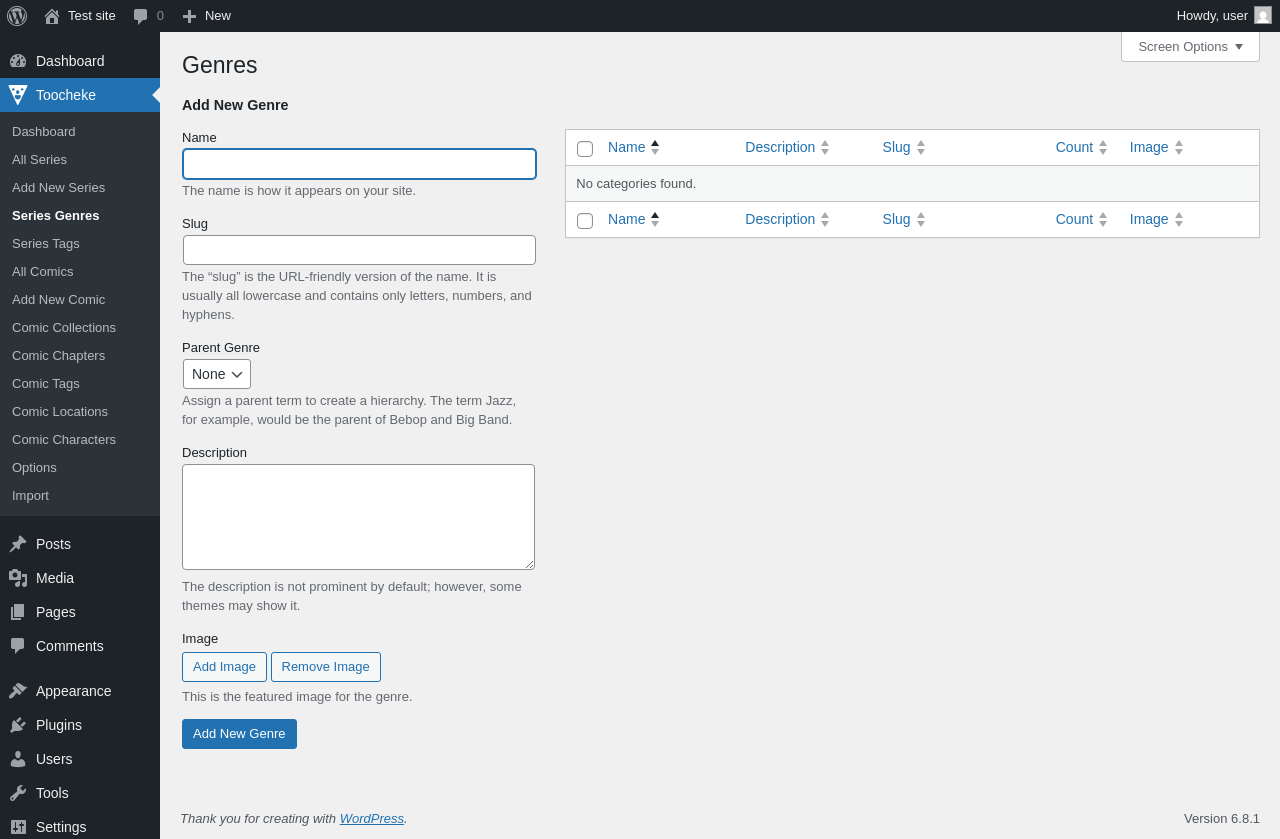Screen dimensions: 1280x839
Task: Click the Media library icon
Action: pyautogui.click(x=18, y=578)
